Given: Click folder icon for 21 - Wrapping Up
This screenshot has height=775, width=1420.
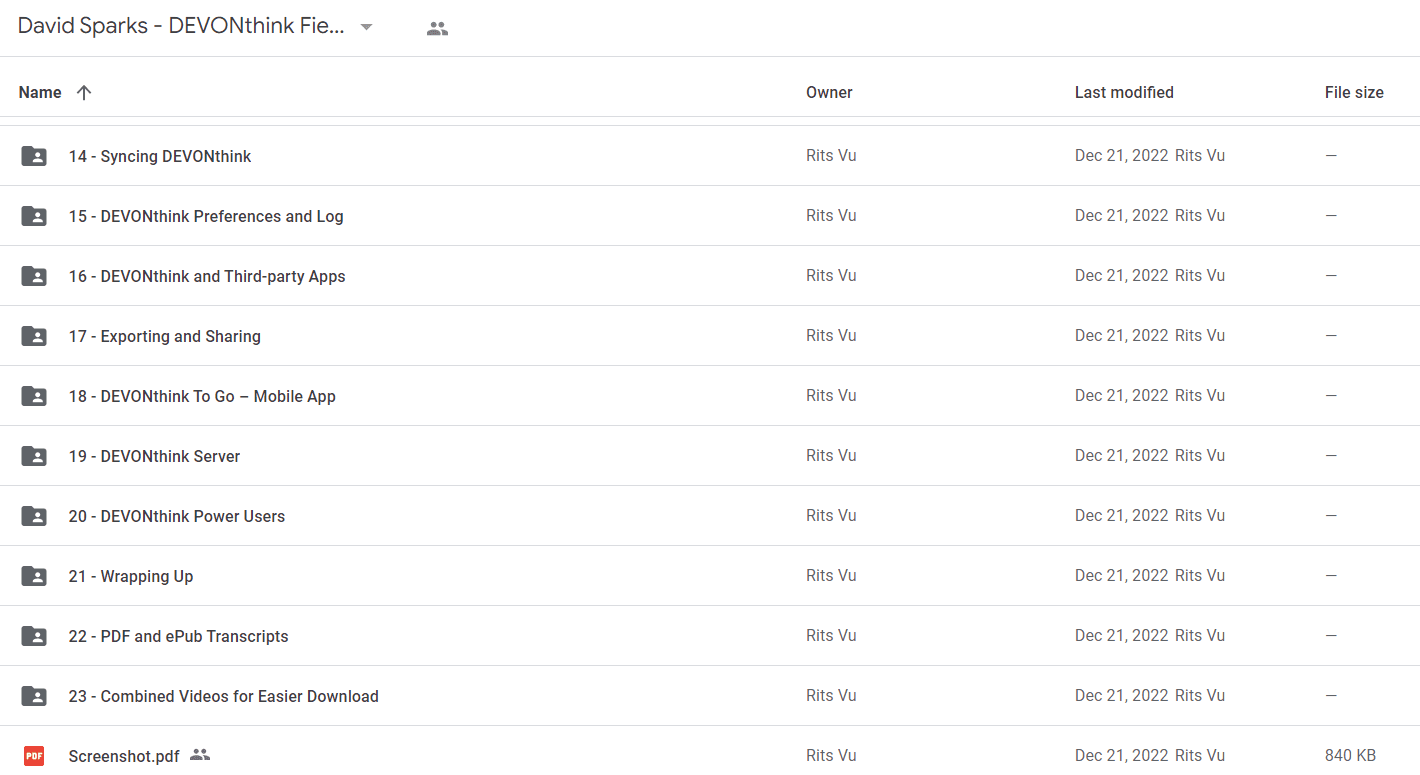Looking at the screenshot, I should (x=34, y=576).
